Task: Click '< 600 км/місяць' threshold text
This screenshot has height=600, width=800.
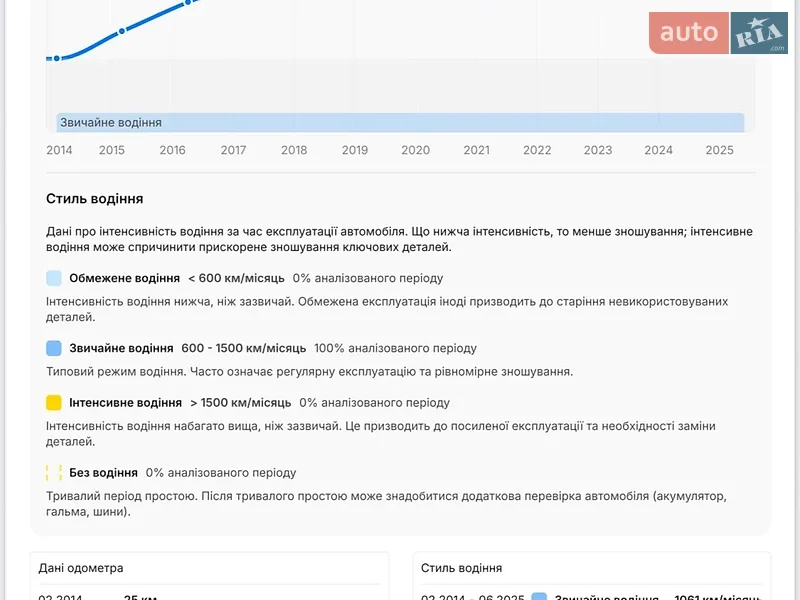Action: tap(236, 278)
